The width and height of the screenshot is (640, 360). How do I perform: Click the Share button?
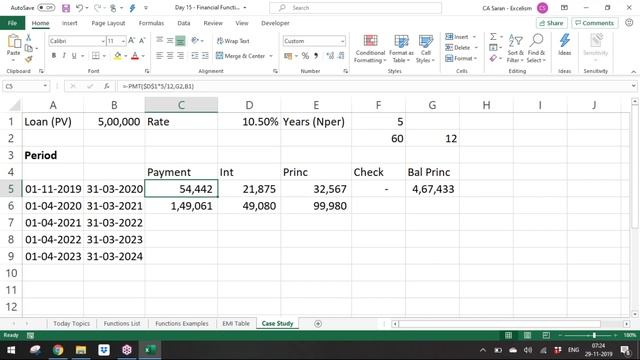(551, 23)
